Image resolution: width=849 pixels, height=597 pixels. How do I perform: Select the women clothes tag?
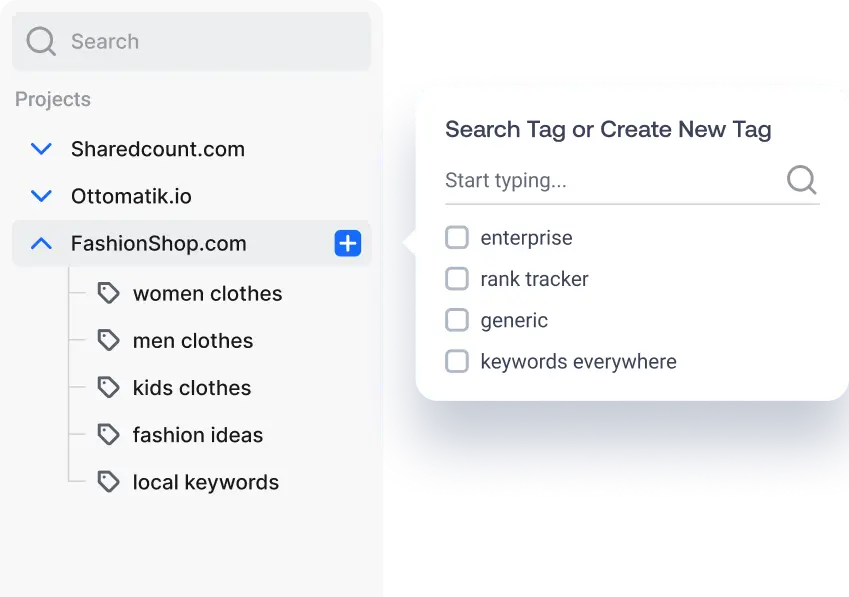207,292
